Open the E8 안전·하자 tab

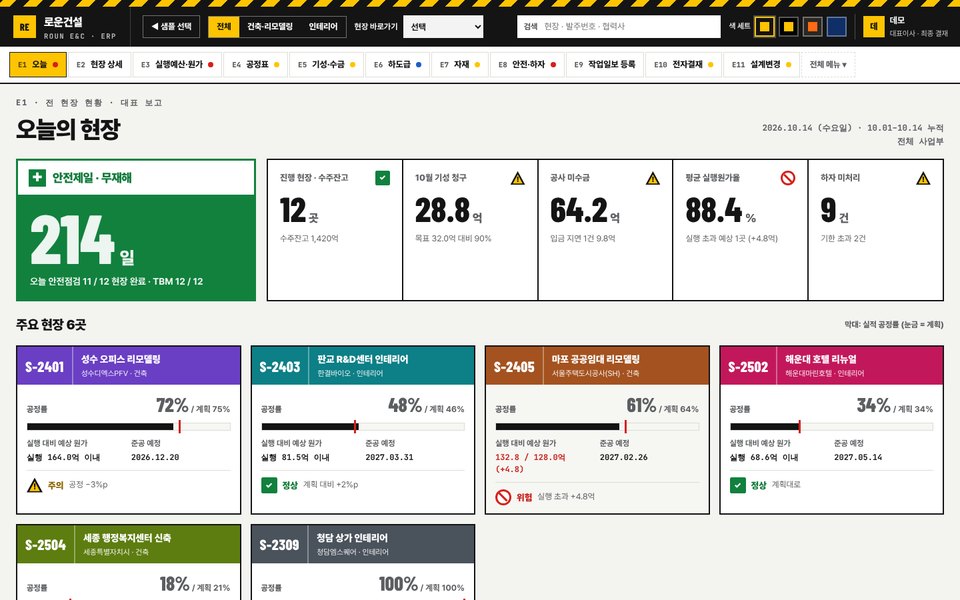click(x=527, y=64)
